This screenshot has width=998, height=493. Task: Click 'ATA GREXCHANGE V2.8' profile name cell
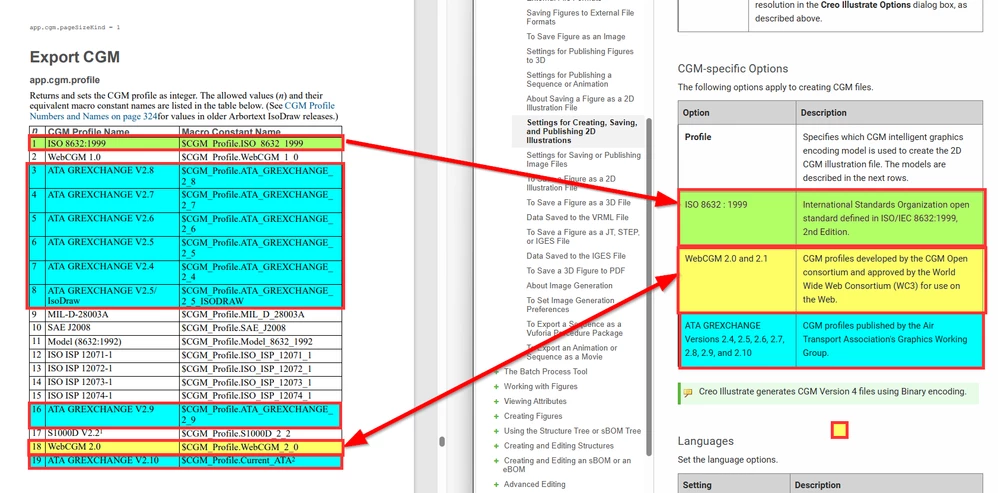click(112, 176)
